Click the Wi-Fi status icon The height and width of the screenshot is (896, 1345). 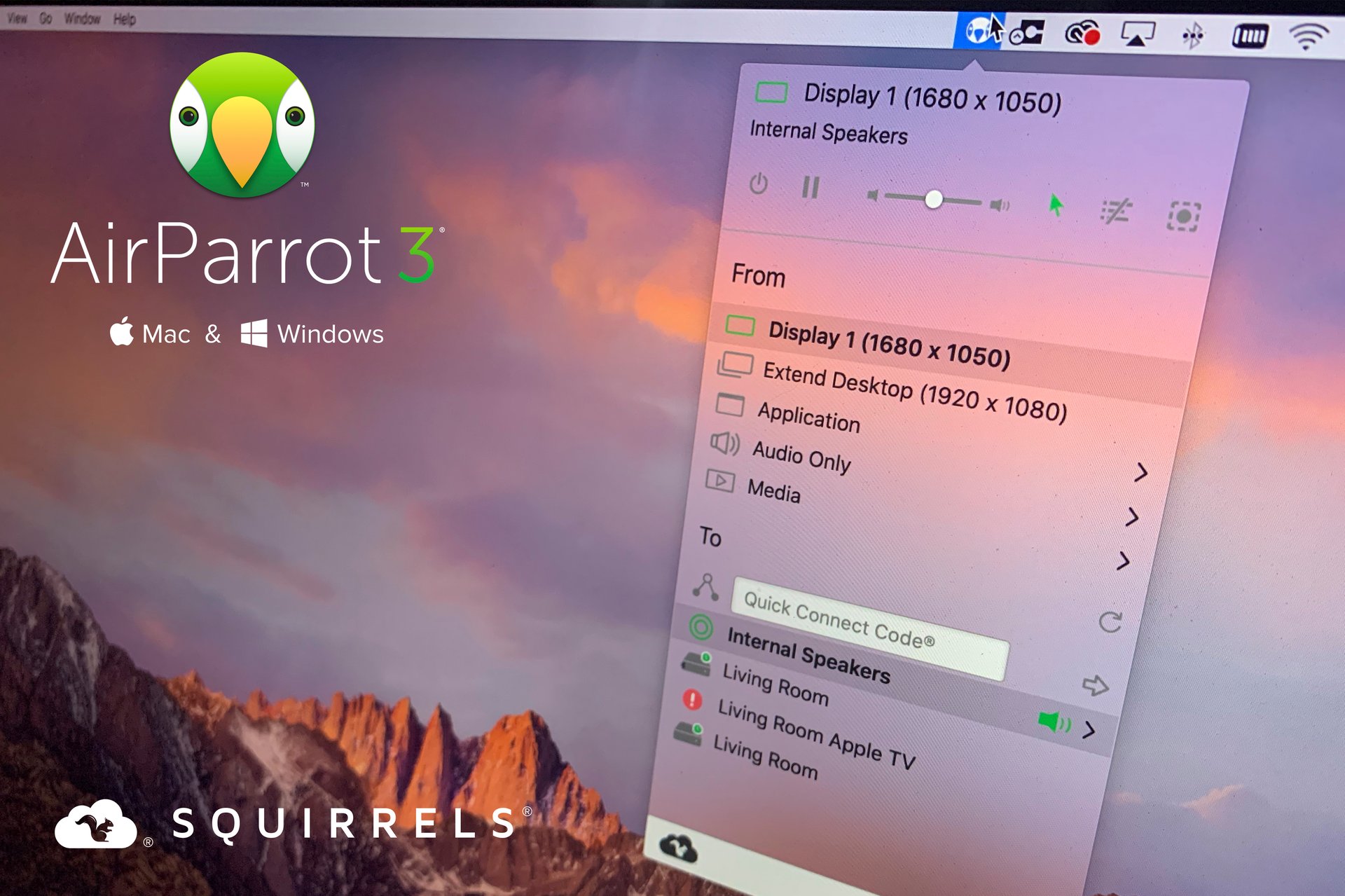[1306, 35]
